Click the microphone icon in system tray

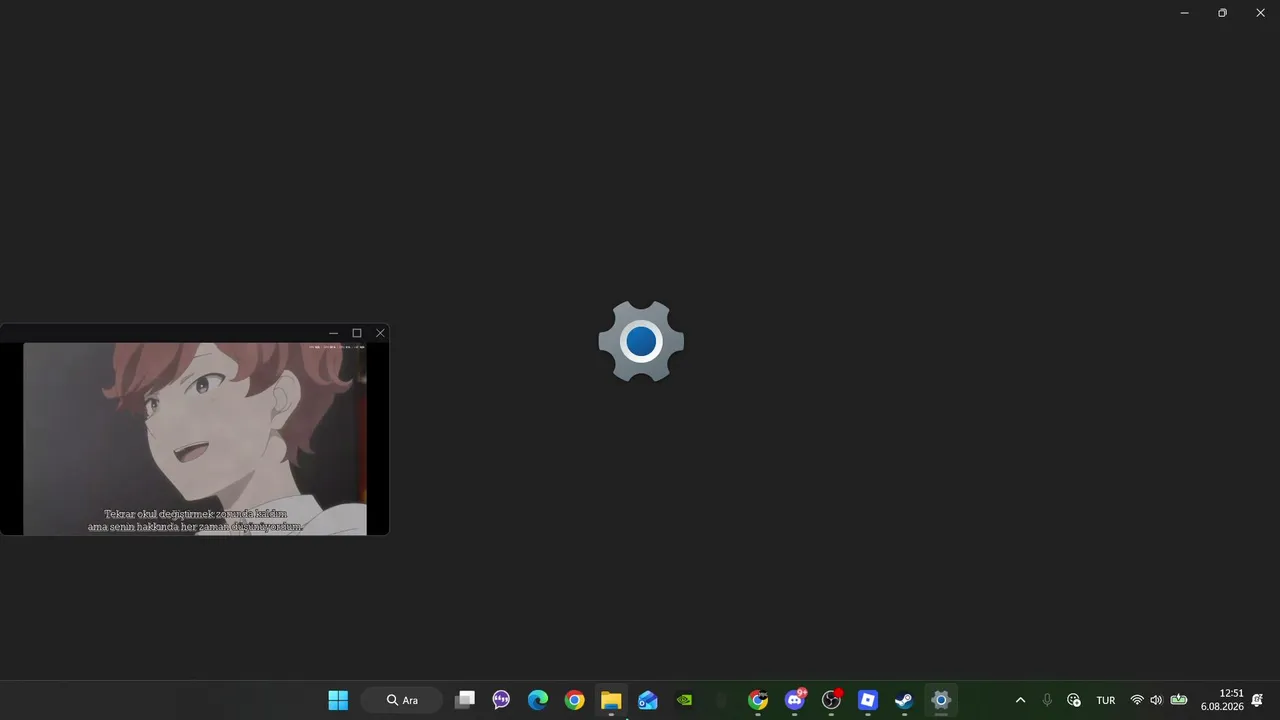(x=1047, y=700)
